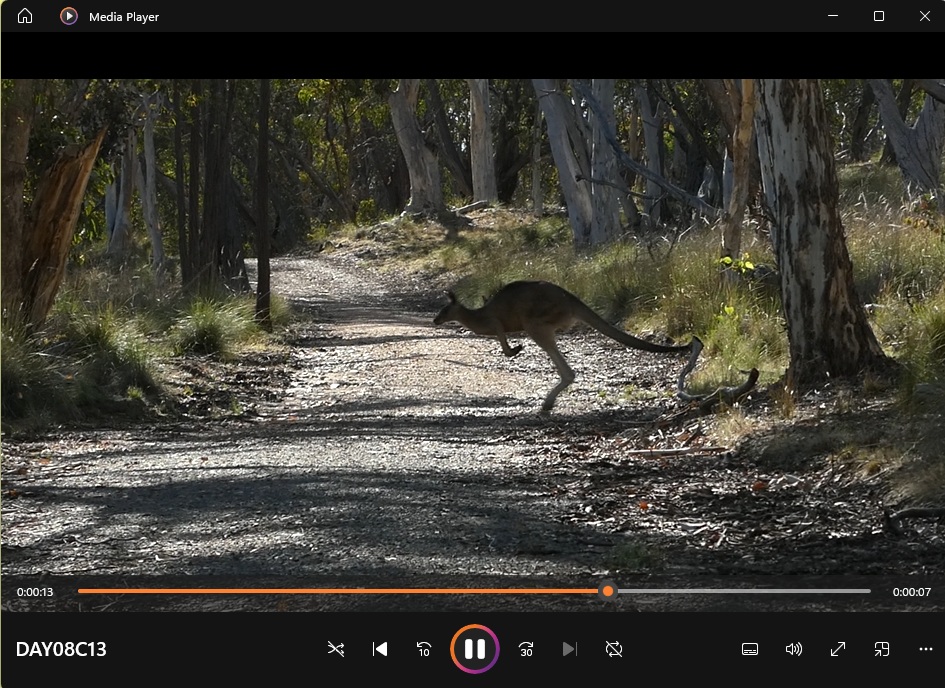
Task: Click the Media Player app logo
Action: click(69, 16)
